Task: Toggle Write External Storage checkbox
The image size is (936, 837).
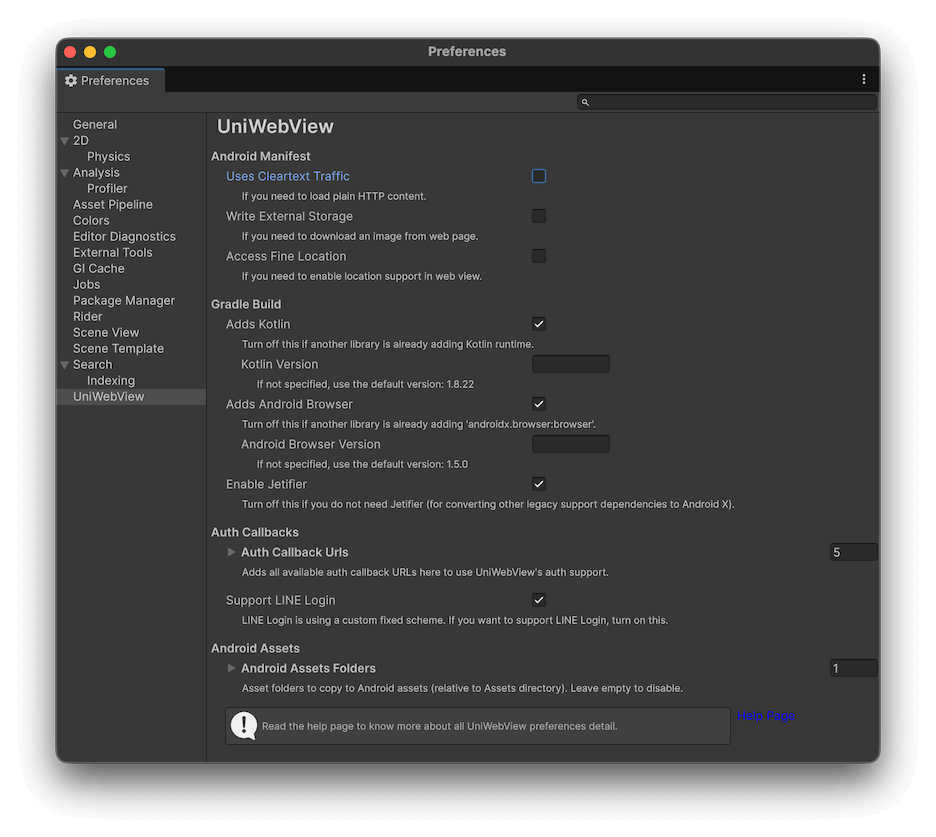Action: [539, 216]
